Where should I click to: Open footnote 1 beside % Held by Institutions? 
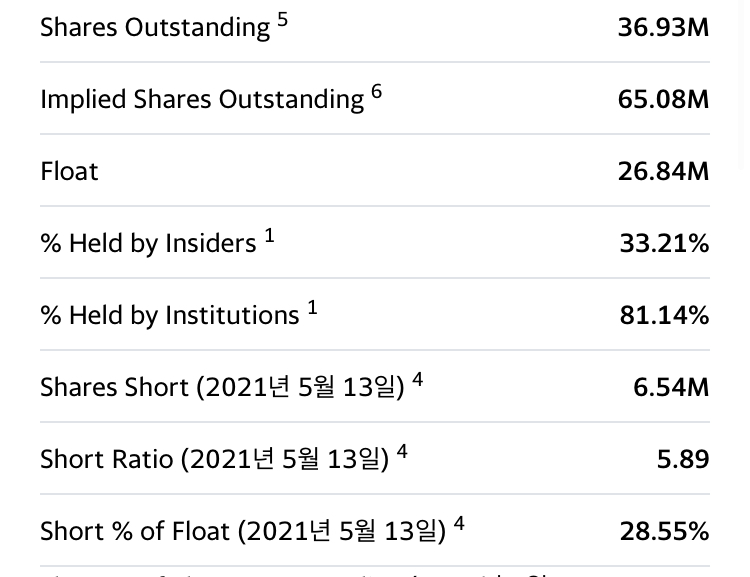(312, 308)
